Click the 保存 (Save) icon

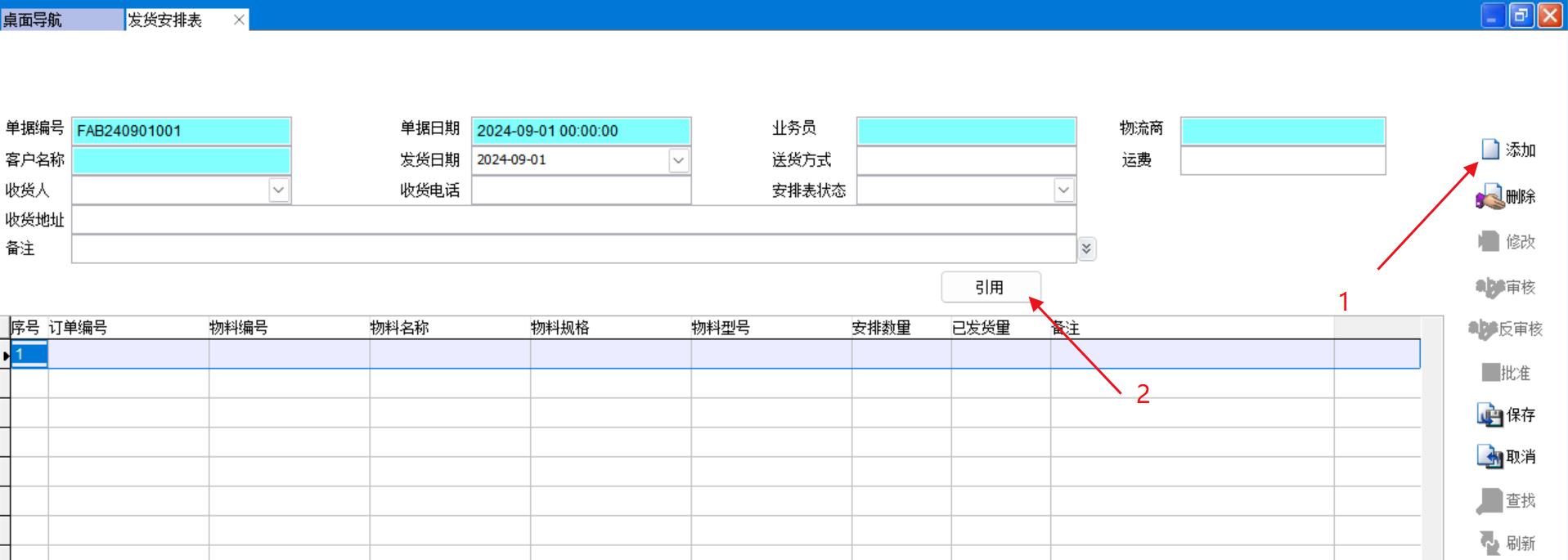coord(1489,415)
